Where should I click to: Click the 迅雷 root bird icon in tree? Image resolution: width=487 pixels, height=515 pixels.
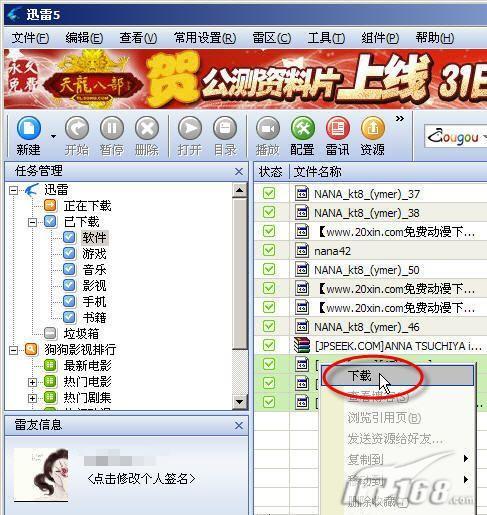click(31, 189)
